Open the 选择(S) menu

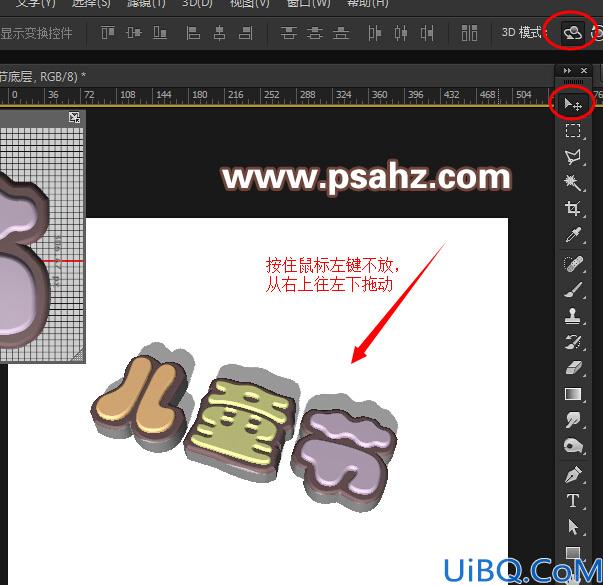point(91,3)
